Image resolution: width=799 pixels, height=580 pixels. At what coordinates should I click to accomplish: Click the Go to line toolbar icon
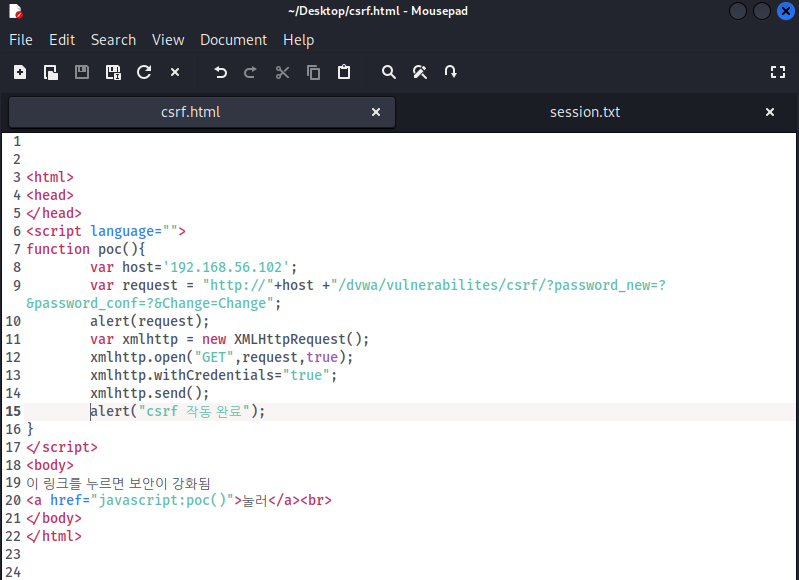click(x=450, y=72)
